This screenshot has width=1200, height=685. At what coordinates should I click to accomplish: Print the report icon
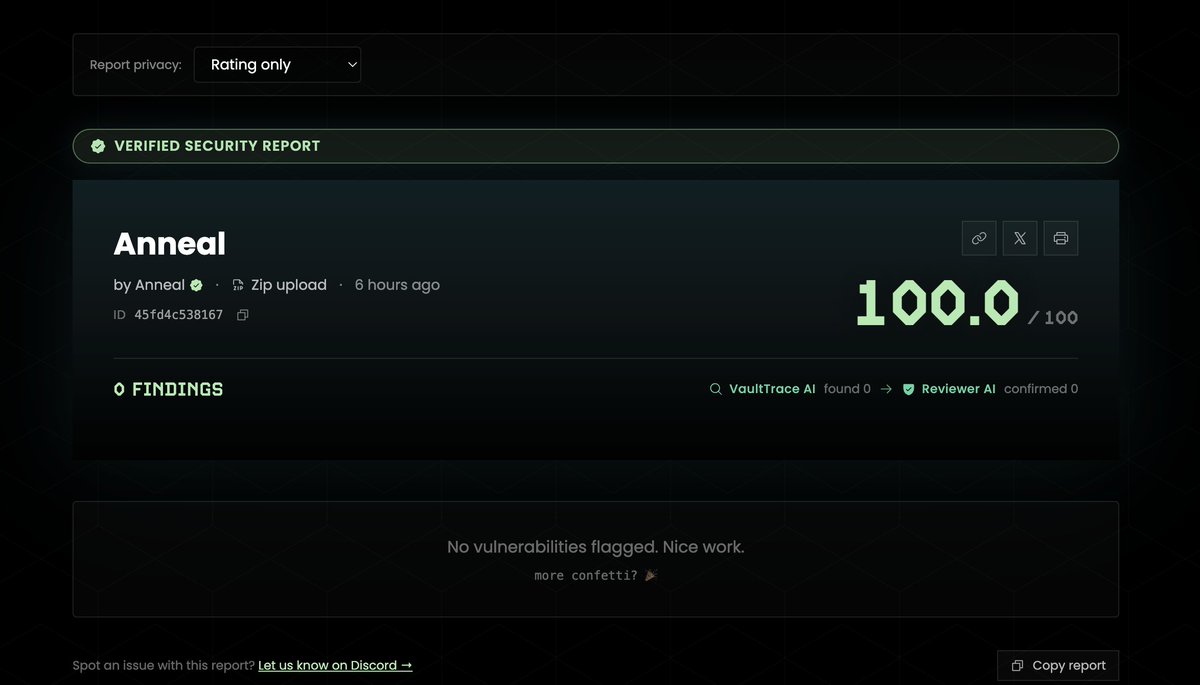(1061, 238)
